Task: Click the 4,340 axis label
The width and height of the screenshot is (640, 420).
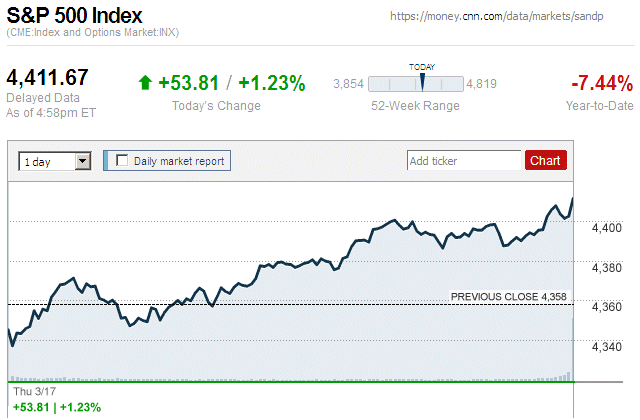Action: [607, 346]
